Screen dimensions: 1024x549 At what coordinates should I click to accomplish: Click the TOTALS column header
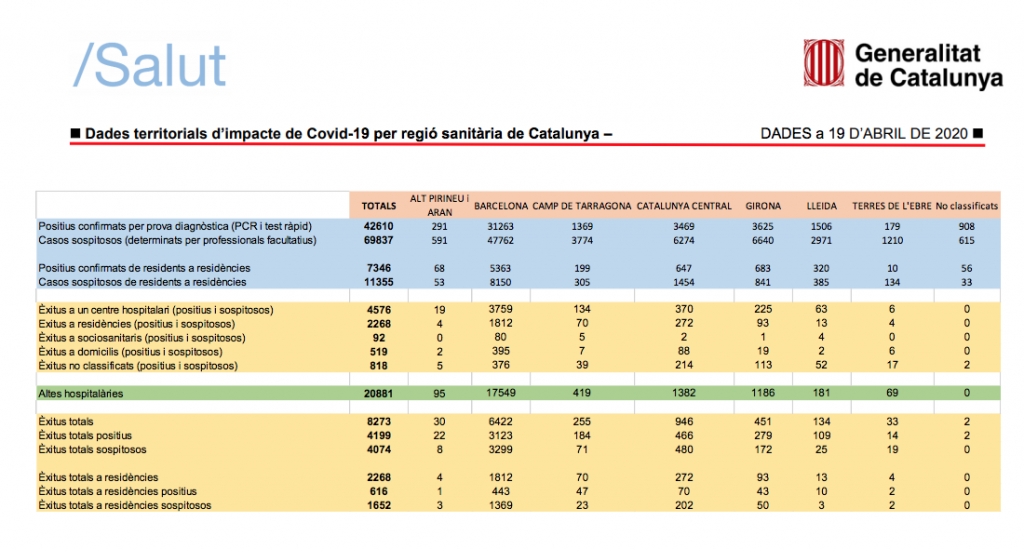click(379, 206)
